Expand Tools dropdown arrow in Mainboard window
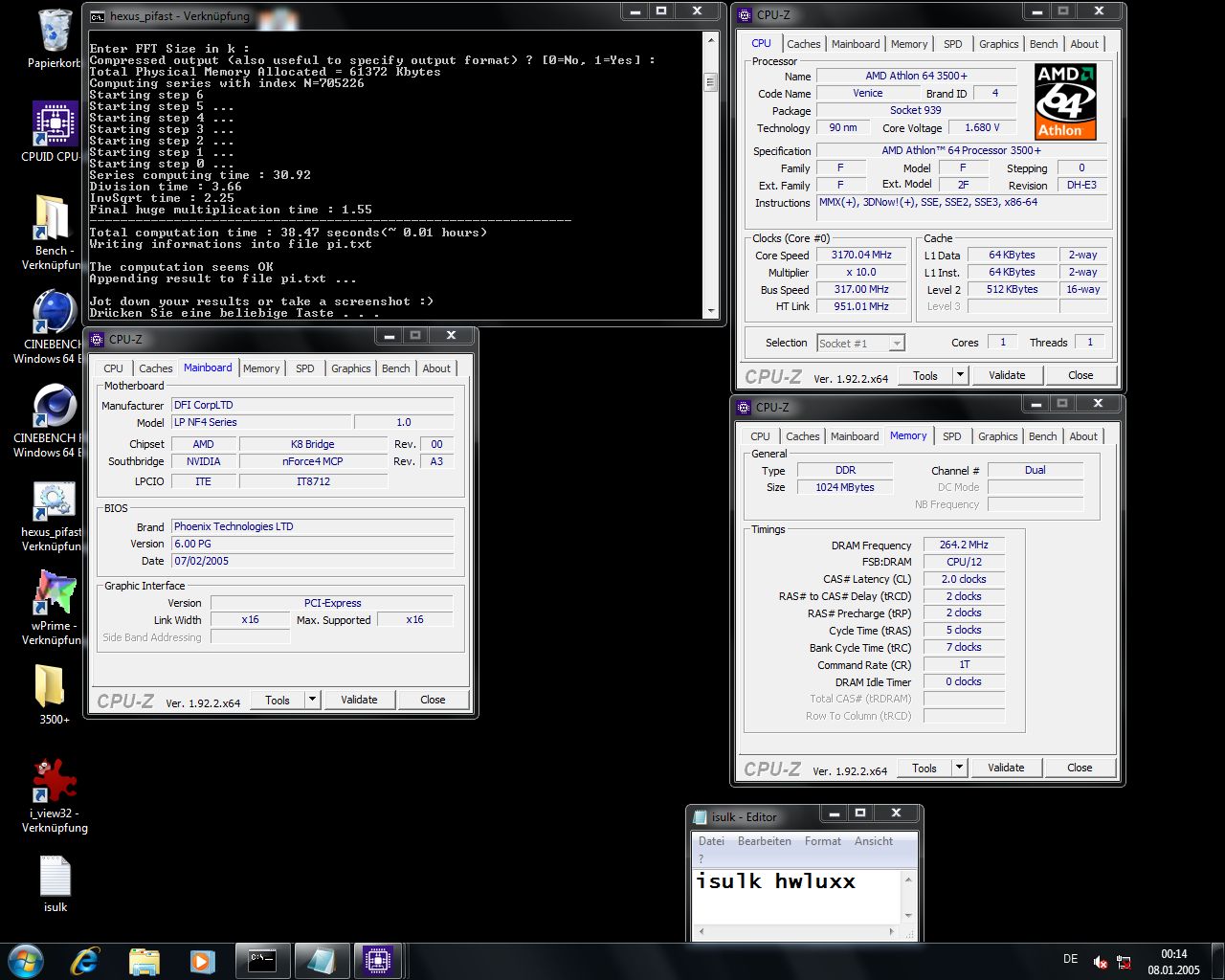 [311, 700]
